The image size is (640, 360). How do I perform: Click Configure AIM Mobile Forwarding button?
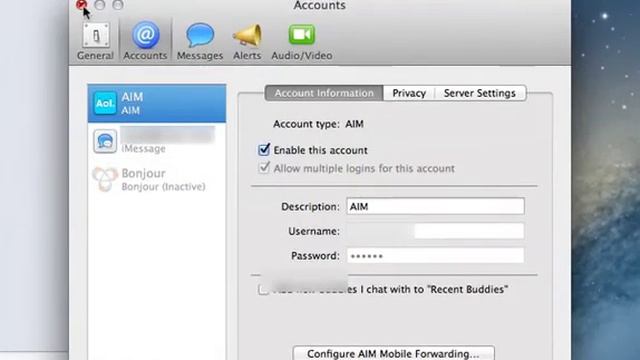coord(393,353)
